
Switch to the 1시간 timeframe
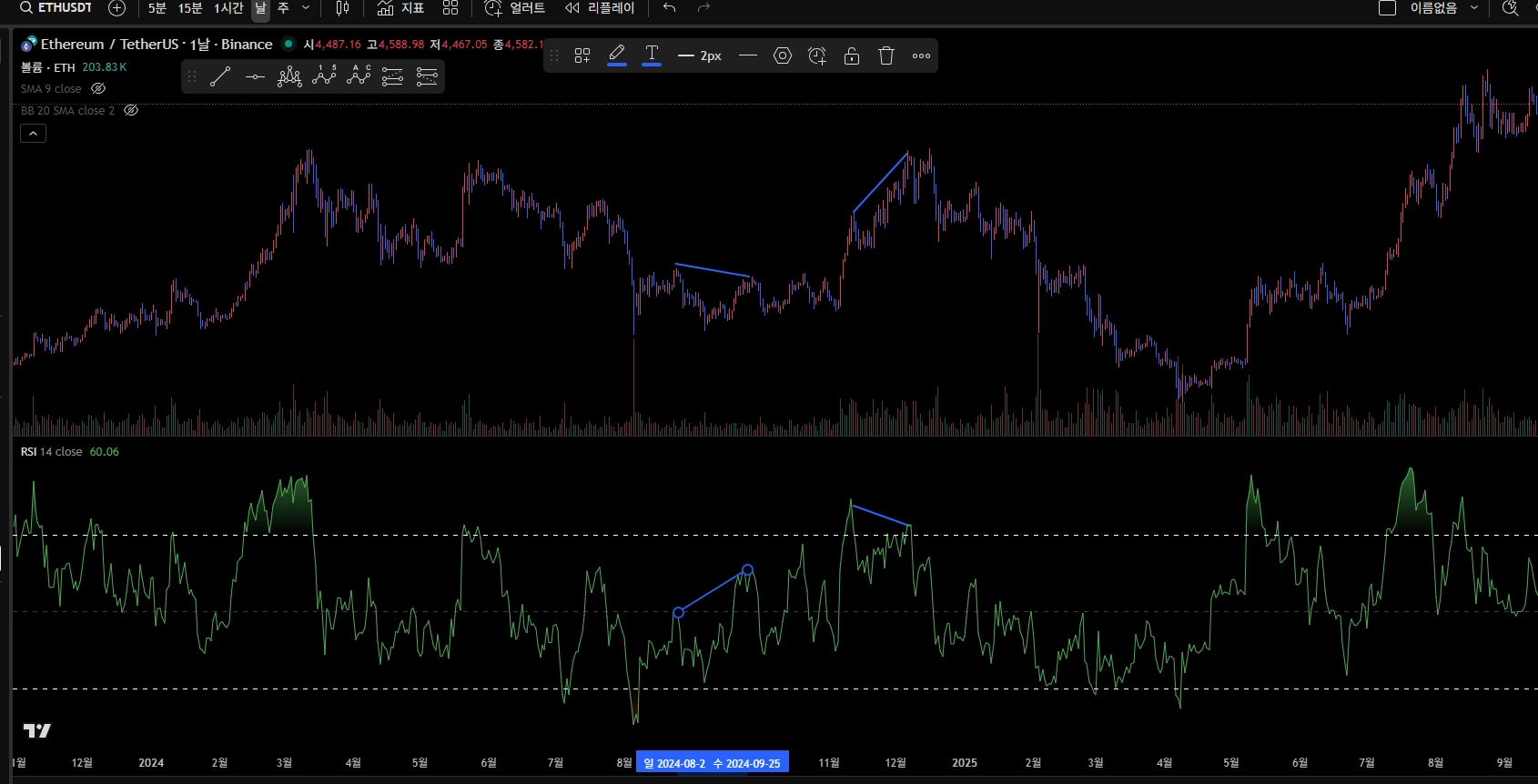pos(228,8)
